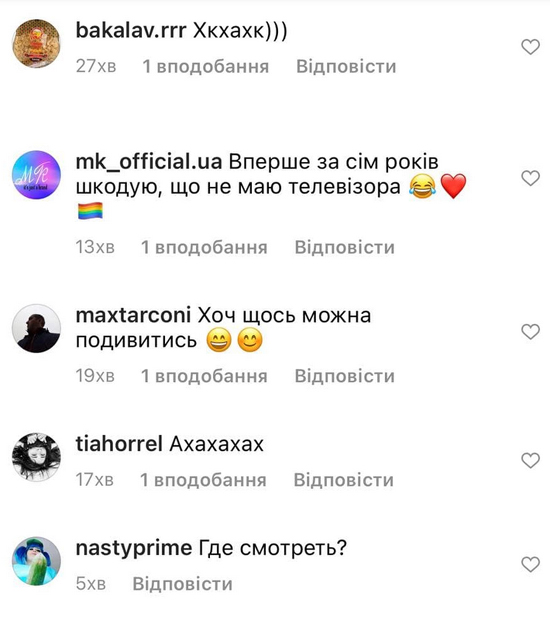
Task: Reply to mk_official.ua comment
Action: [345, 247]
